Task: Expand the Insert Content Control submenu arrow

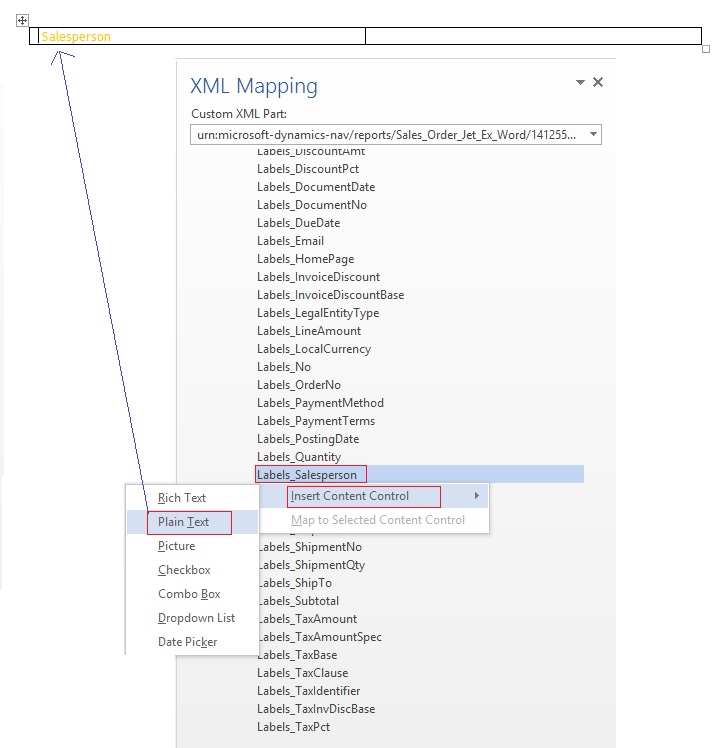Action: coord(476,496)
